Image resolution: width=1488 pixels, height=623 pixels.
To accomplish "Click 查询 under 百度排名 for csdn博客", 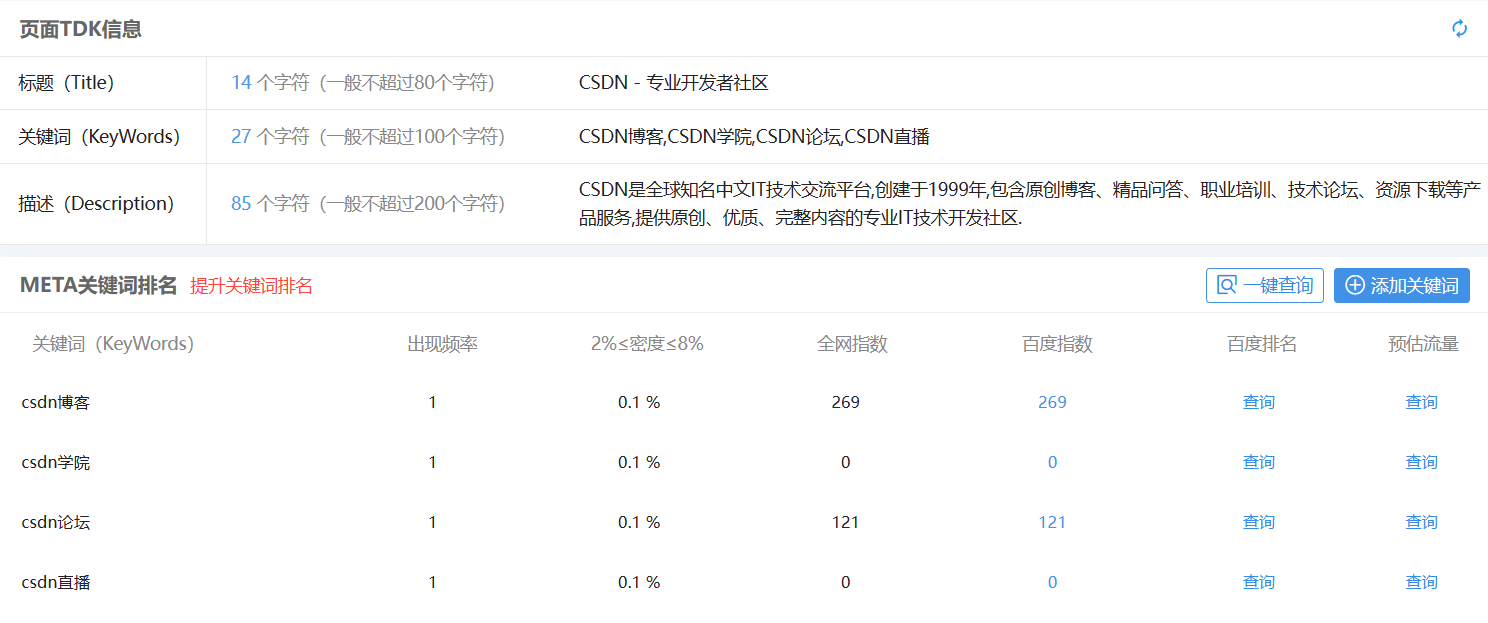I will point(1259,402).
